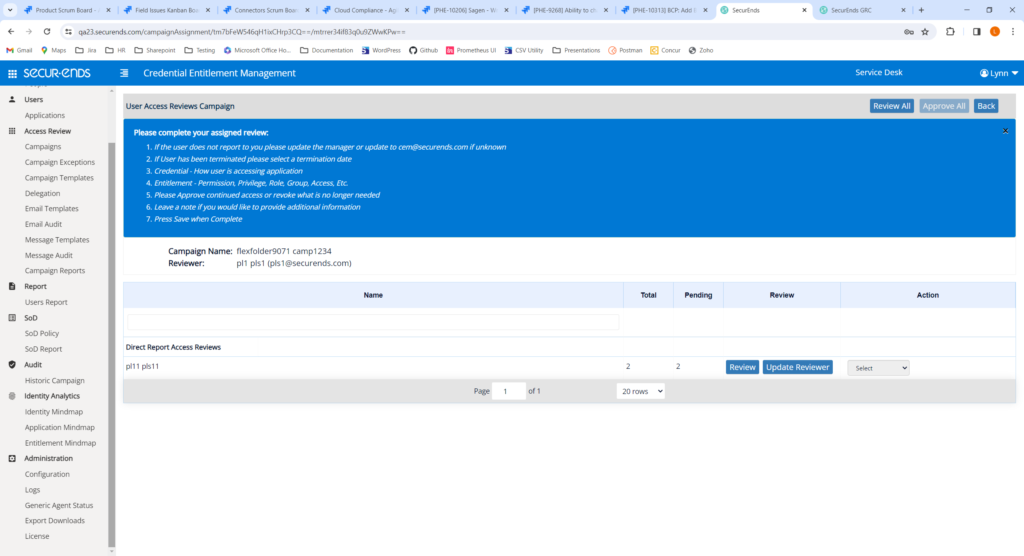The height and width of the screenshot is (556, 1024).
Task: Reload the page with browser refresh icon
Action: click(x=47, y=31)
